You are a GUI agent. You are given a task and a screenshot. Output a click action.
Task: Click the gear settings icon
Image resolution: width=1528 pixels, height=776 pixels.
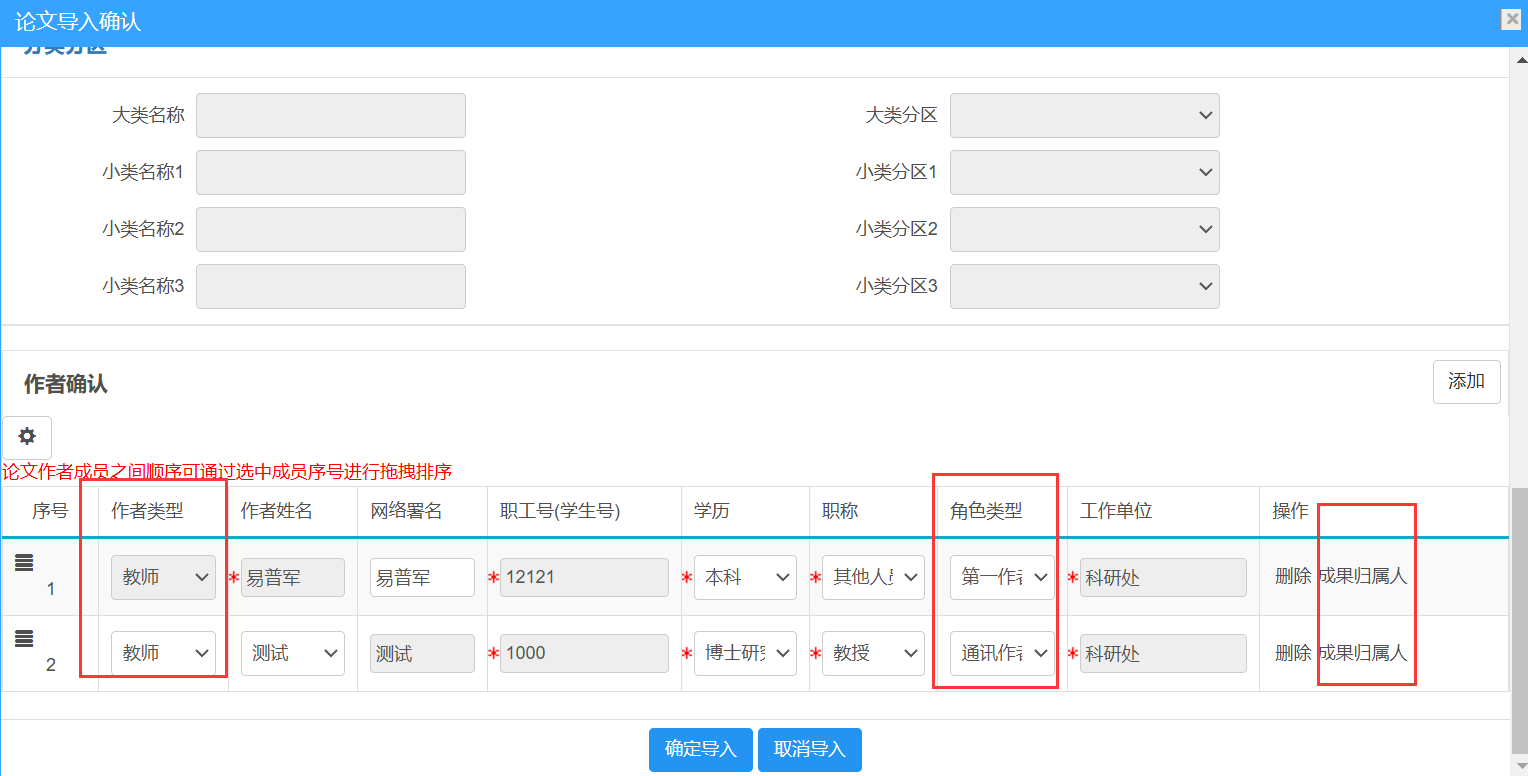tap(27, 437)
